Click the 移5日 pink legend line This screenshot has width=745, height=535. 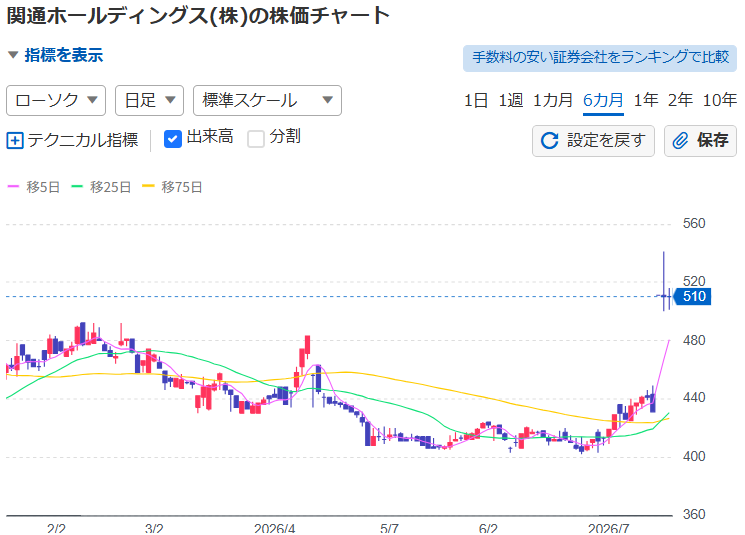[x=13, y=187]
